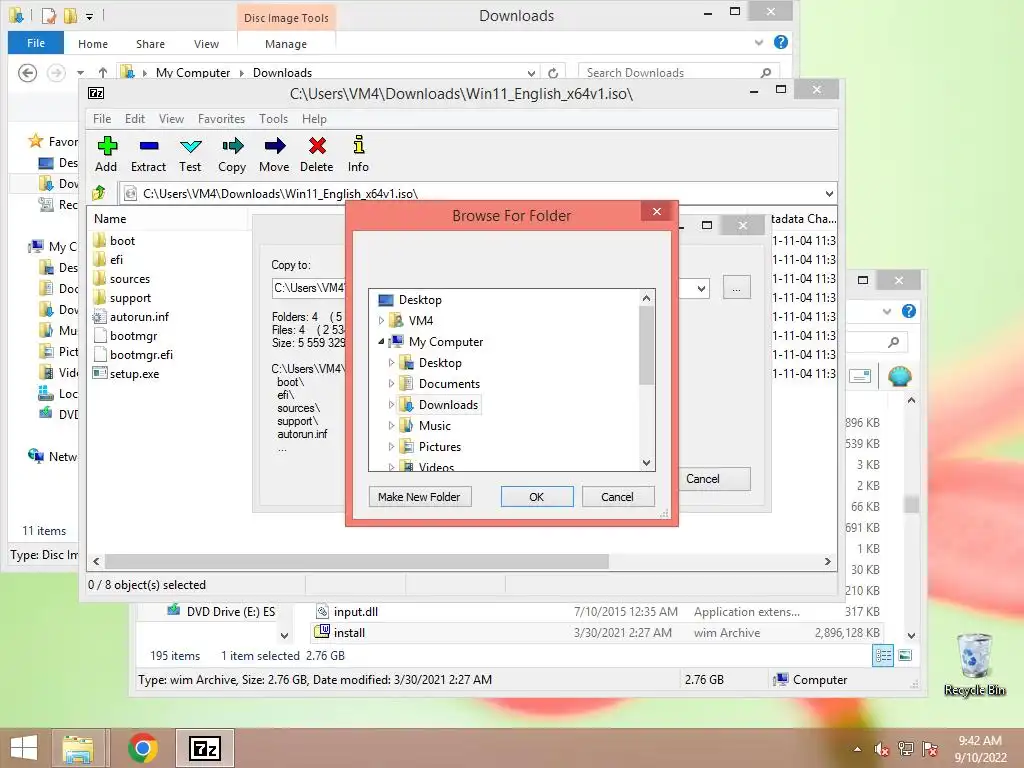This screenshot has height=768, width=1024.
Task: Click Cancel in Browse For Folder dialog
Action: coord(617,497)
